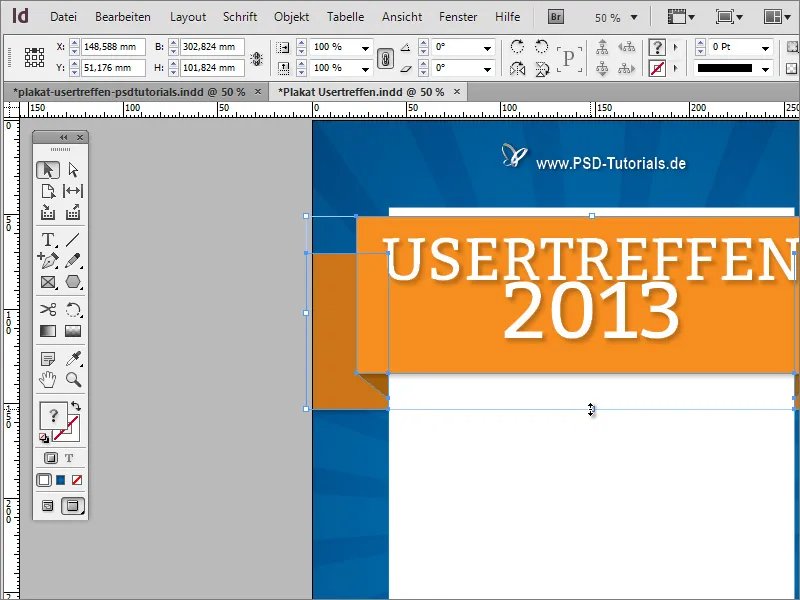The image size is (800, 600).
Task: Click the Rotate 90° counter-clockwise icon
Action: 541,47
